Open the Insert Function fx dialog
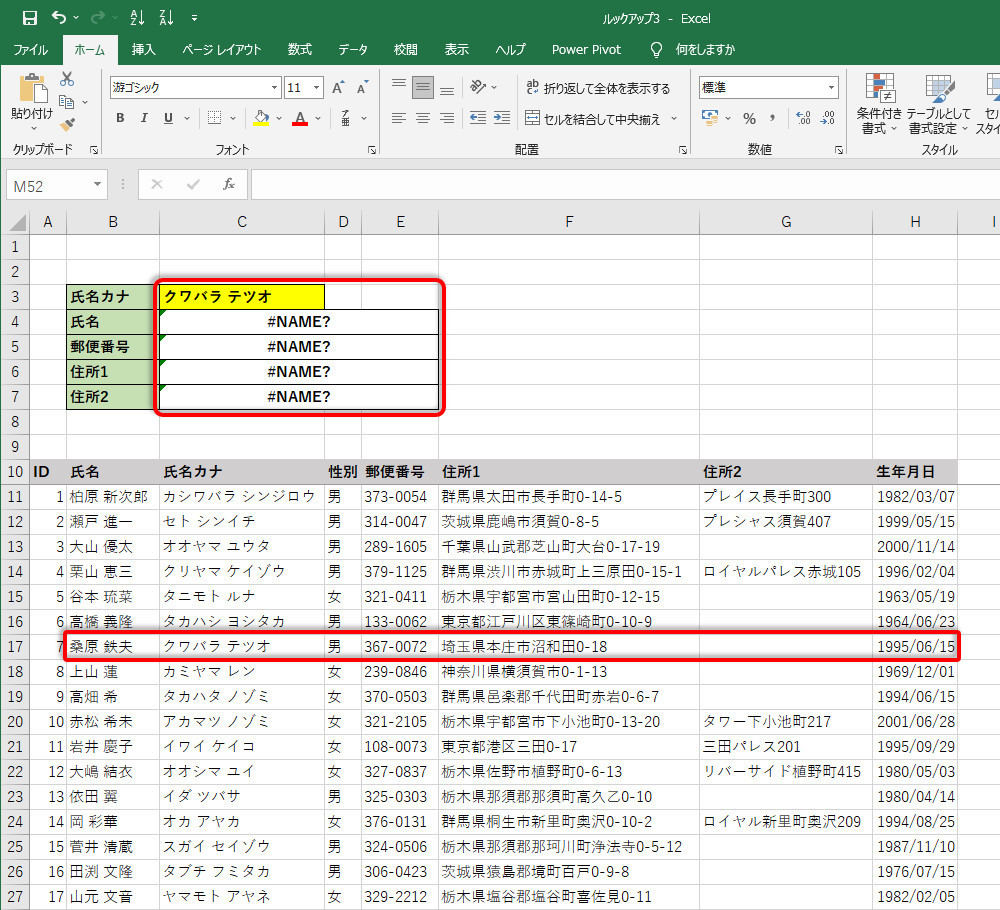 click(x=229, y=185)
